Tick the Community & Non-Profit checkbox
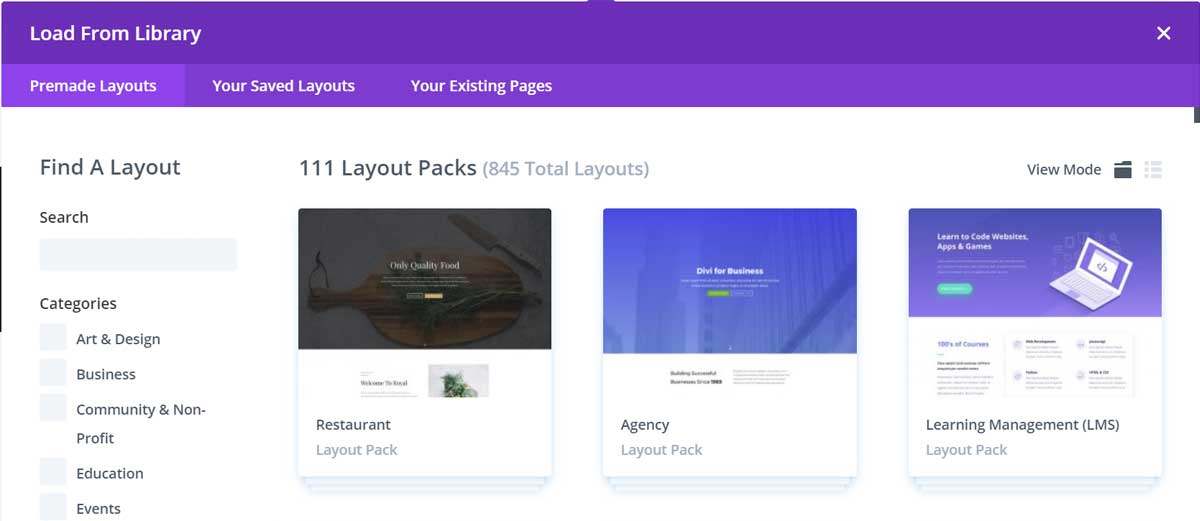This screenshot has width=1200, height=521. [53, 408]
